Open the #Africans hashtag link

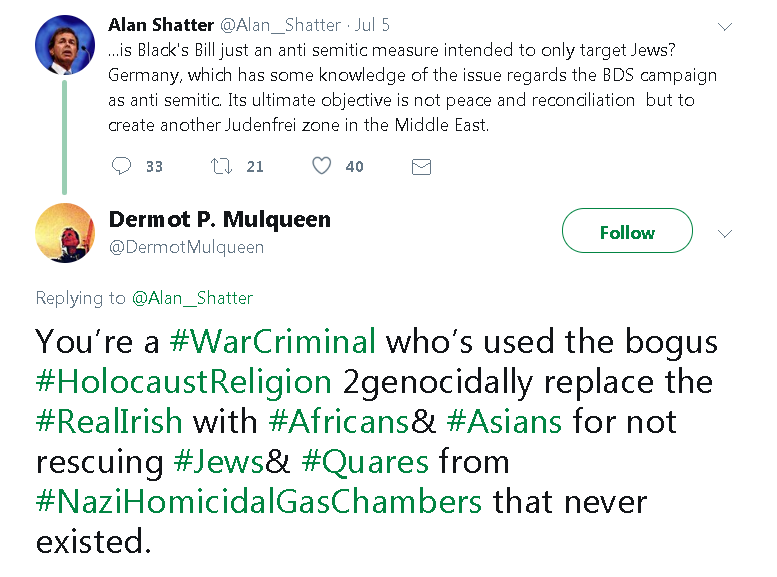point(340,422)
